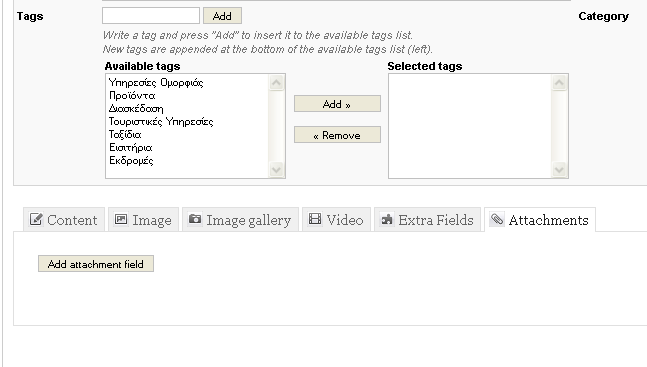Click the Add button beside the Tags field
Viewport: 647px width, 367px height.
pos(222,16)
